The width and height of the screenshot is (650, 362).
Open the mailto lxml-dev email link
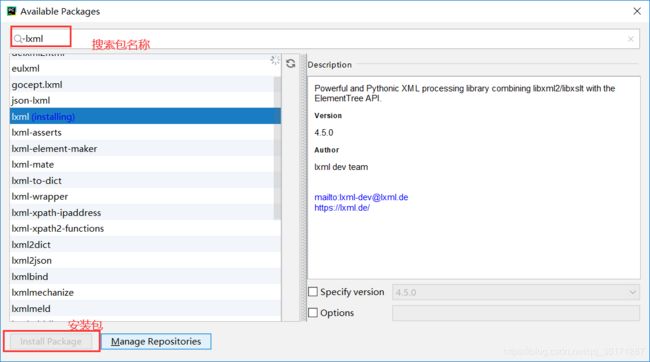(361, 197)
